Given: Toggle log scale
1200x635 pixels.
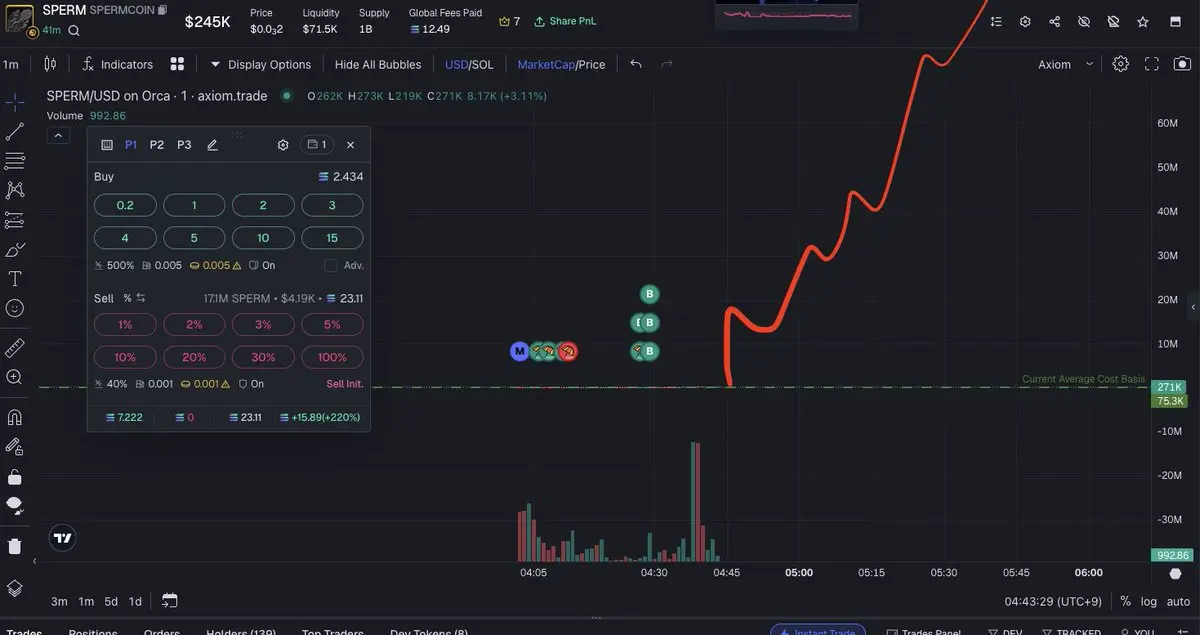Looking at the screenshot, I should [x=1149, y=602].
